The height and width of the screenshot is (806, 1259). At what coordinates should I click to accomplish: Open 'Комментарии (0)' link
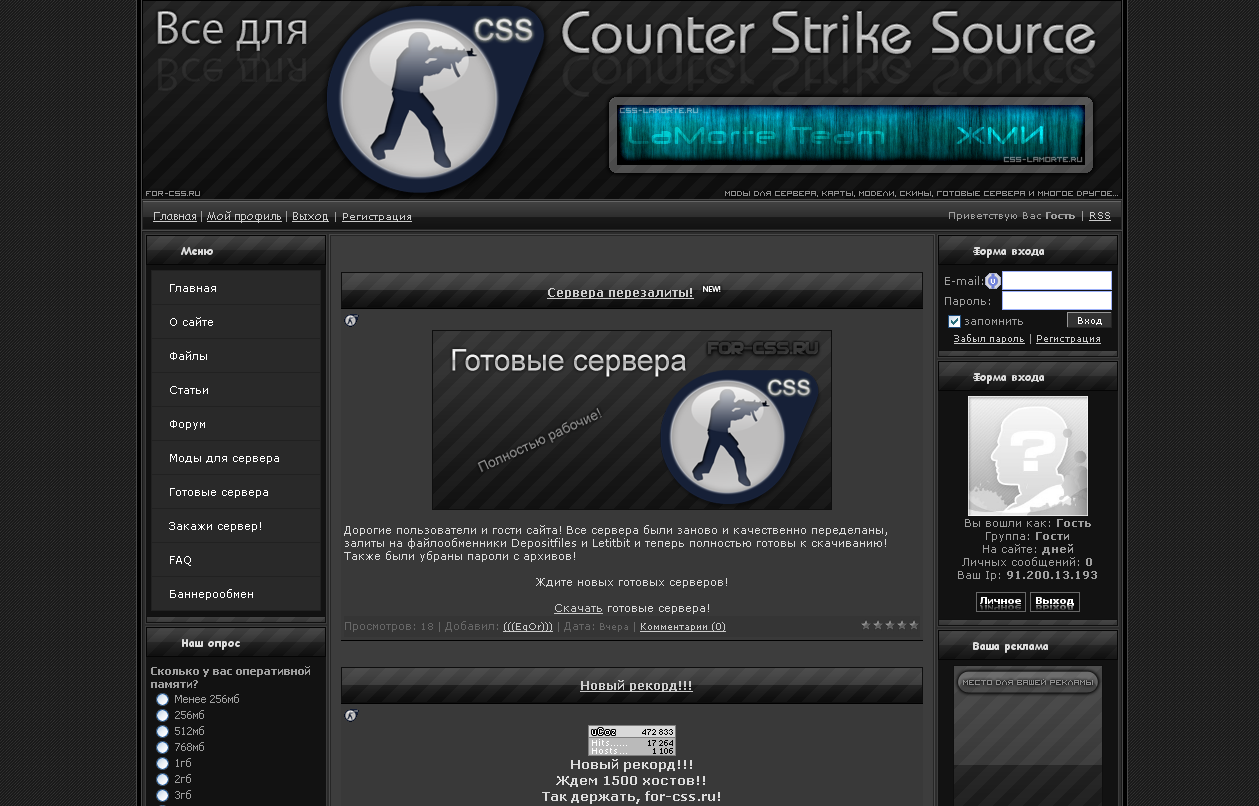pyautogui.click(x=683, y=627)
